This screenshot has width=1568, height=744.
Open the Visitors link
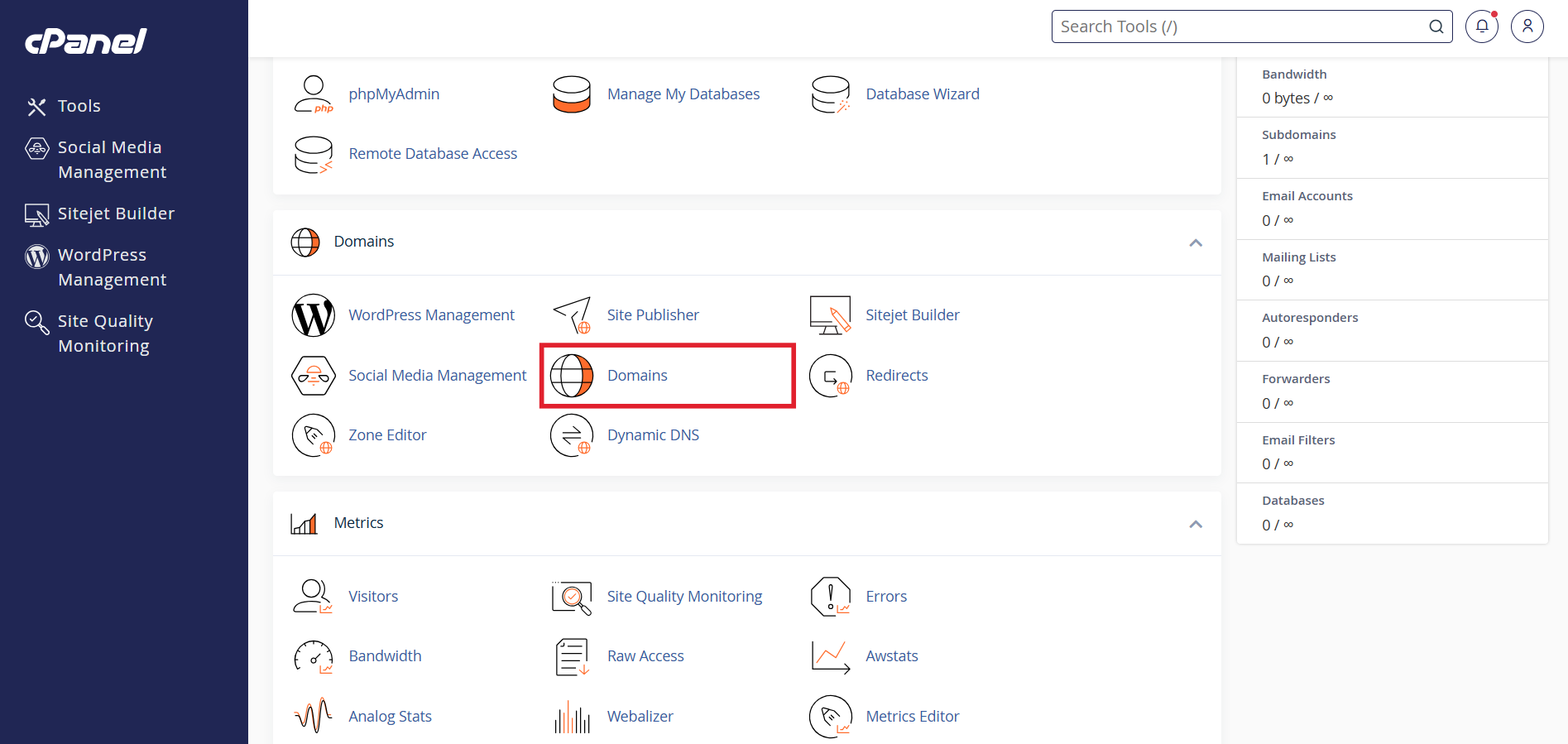point(373,597)
